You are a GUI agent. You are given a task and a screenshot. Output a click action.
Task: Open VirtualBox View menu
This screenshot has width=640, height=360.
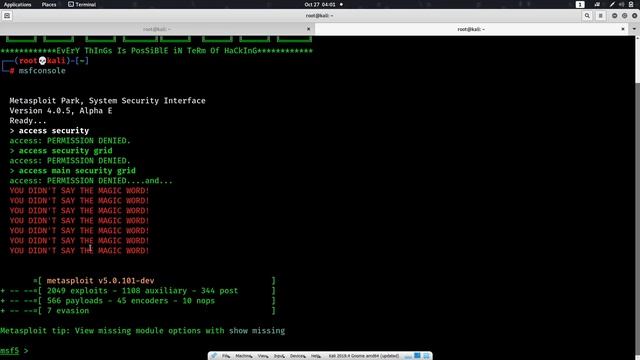click(x=263, y=356)
